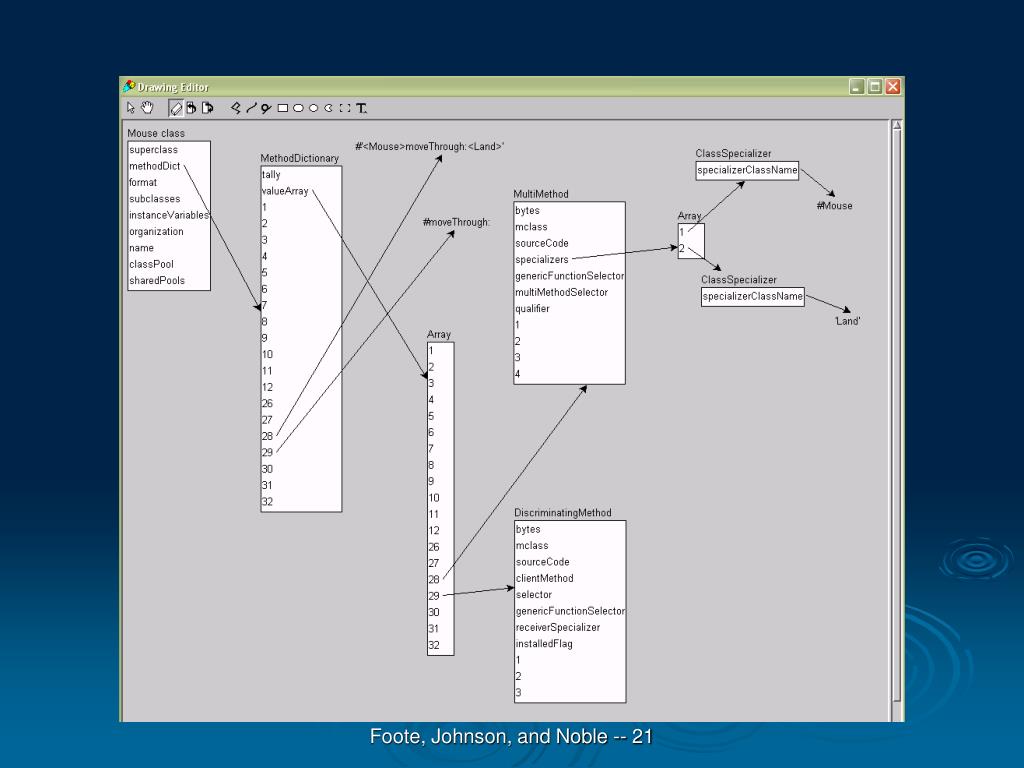
Task: Select 'mclass' in MultiMethod box
Action: point(532,227)
